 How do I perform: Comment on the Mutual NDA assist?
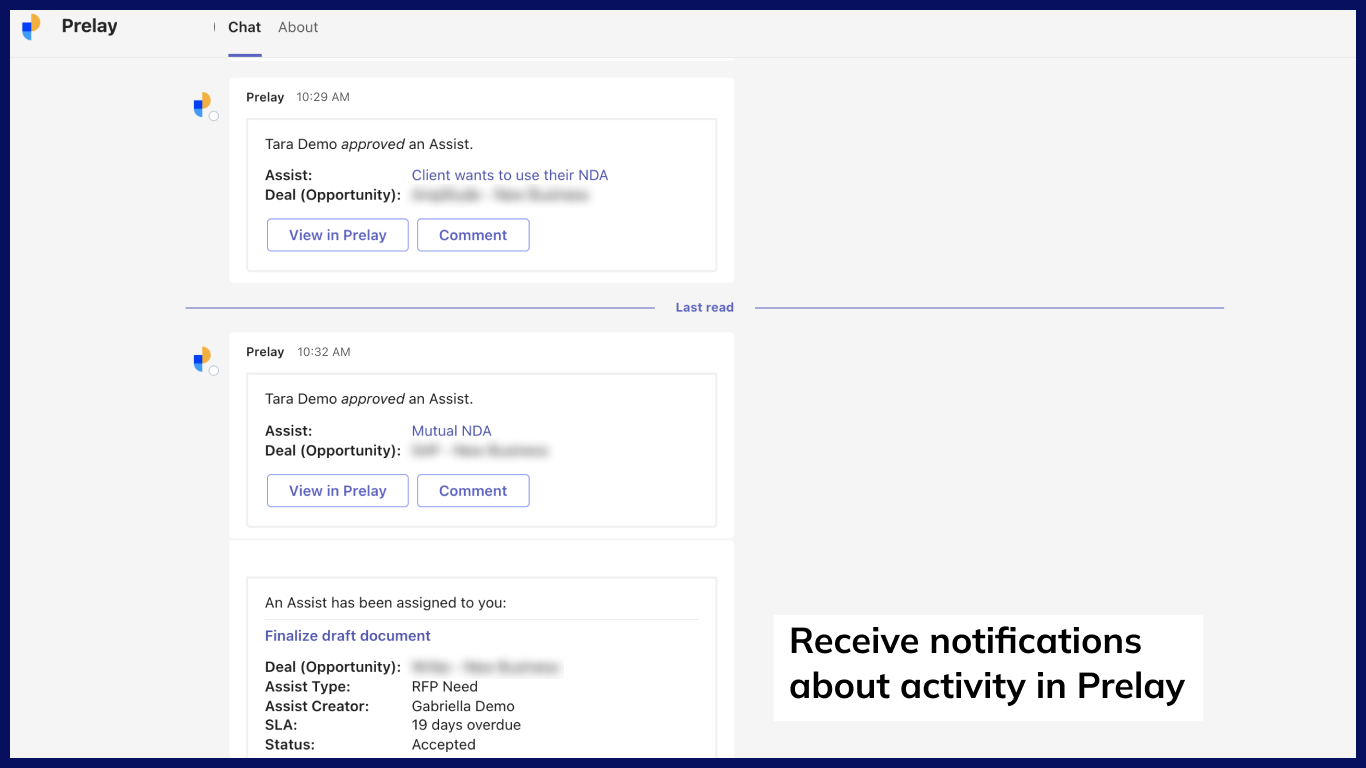473,491
